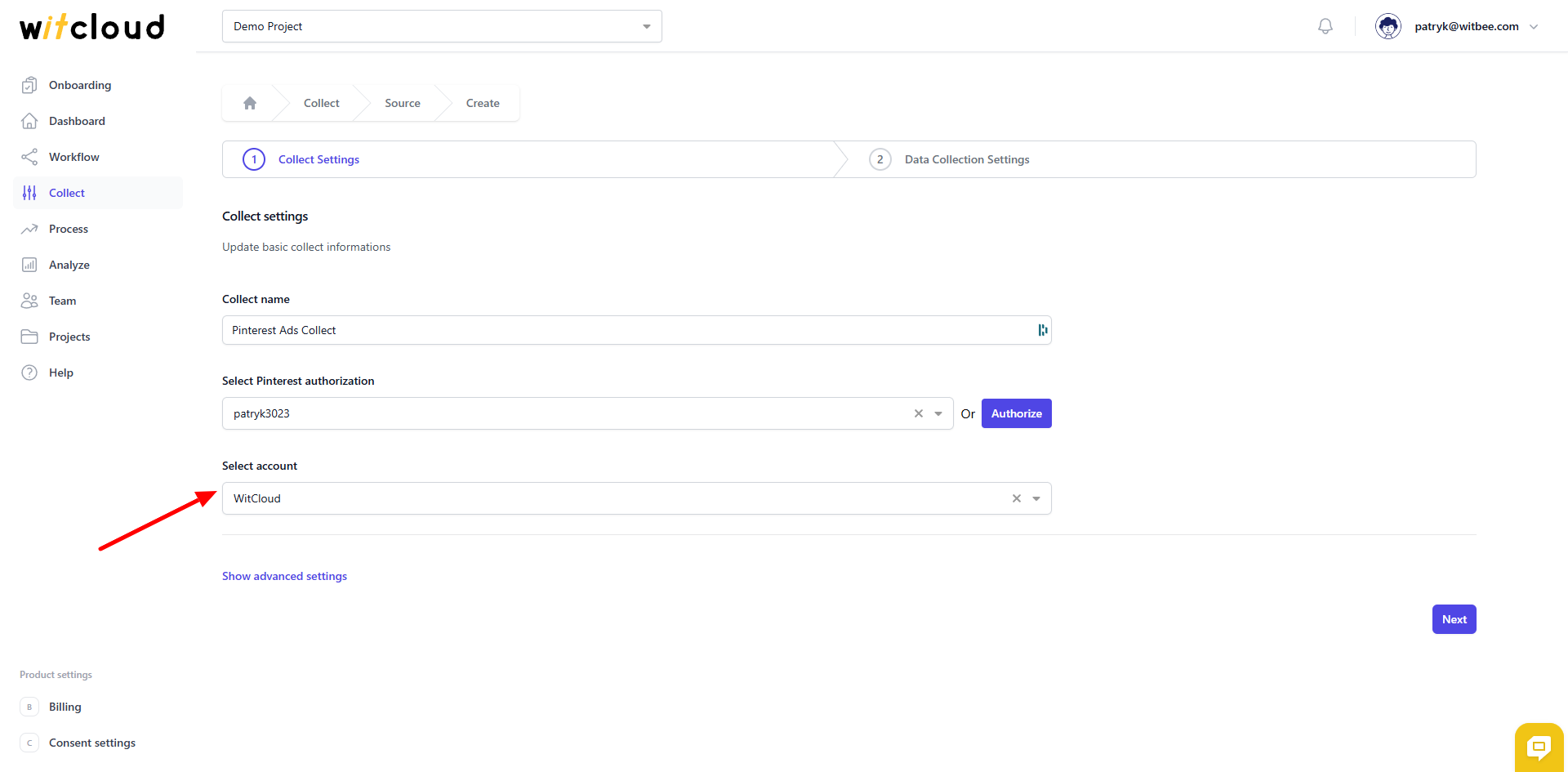Viewport: 1568px width, 772px height.
Task: Click step 1 circle in wizard
Action: 254,159
